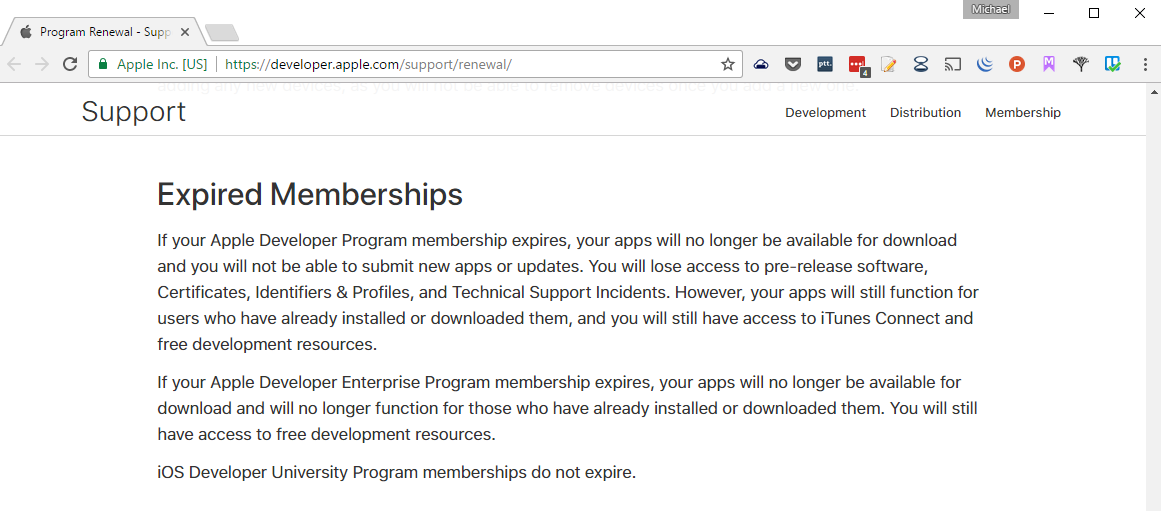Click the notepad-and-pencil extension icon

point(889,64)
